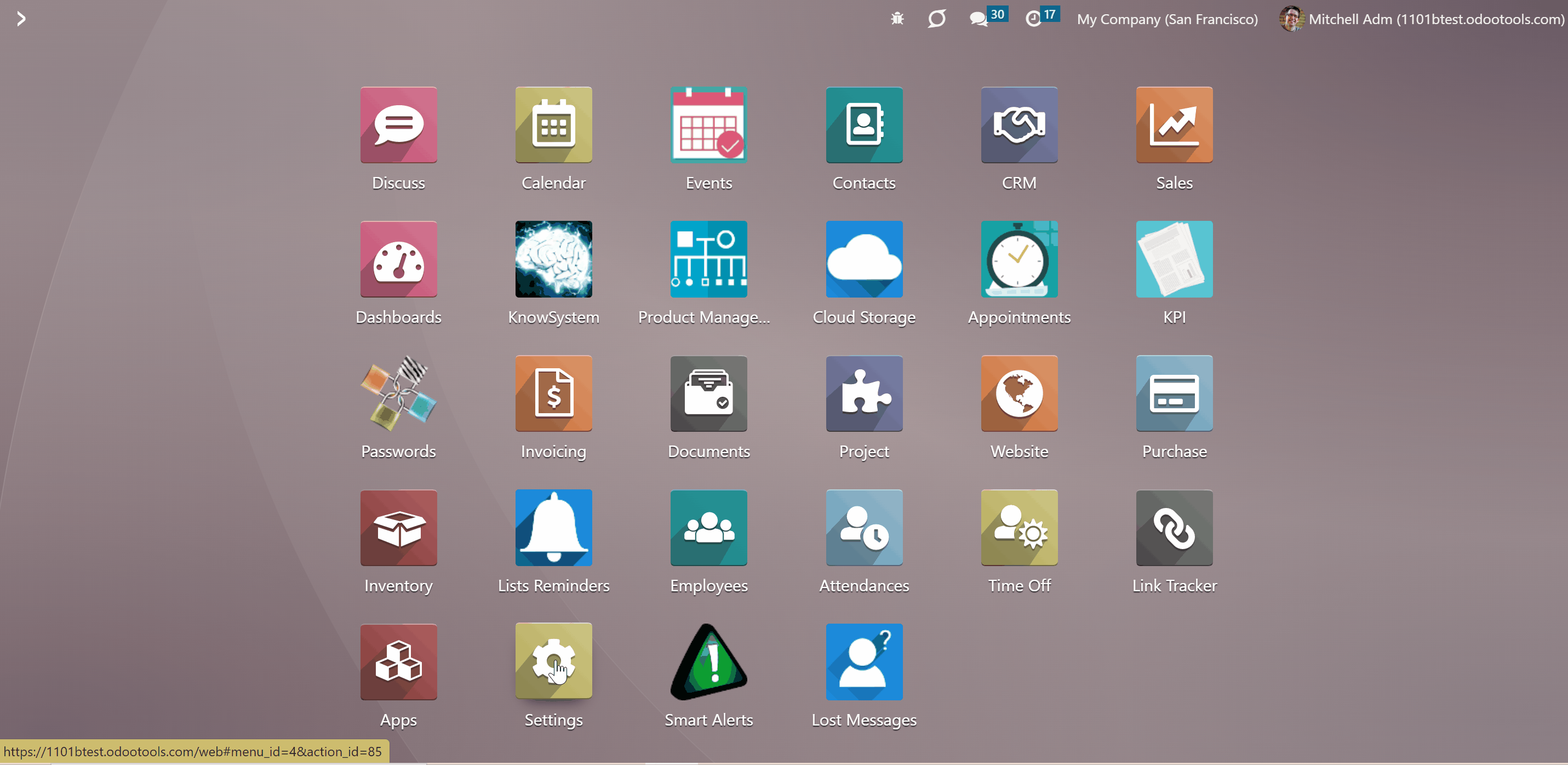The height and width of the screenshot is (765, 1568).
Task: Open the Apps module manager
Action: pyautogui.click(x=399, y=661)
